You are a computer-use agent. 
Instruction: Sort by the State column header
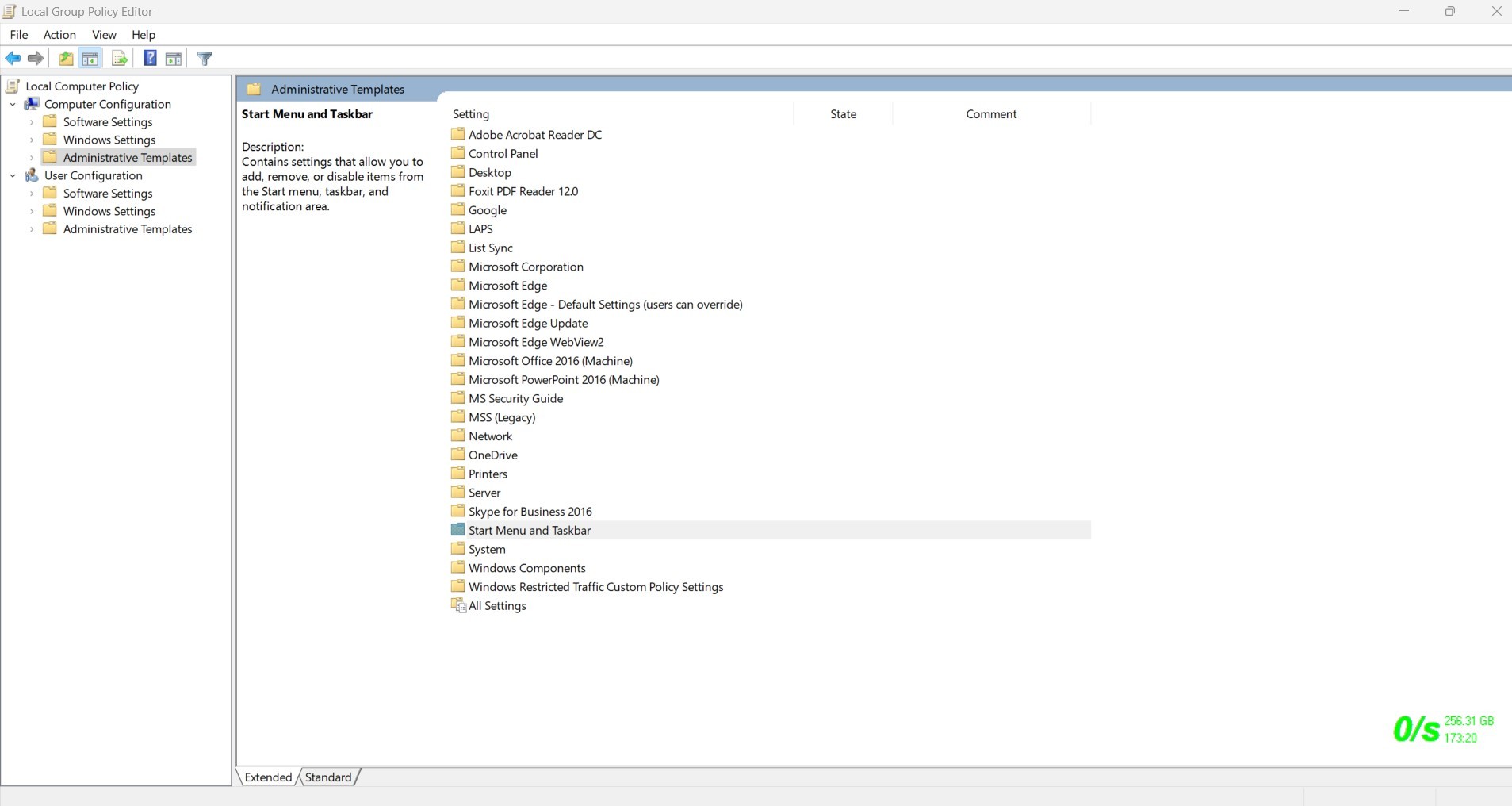click(x=843, y=114)
